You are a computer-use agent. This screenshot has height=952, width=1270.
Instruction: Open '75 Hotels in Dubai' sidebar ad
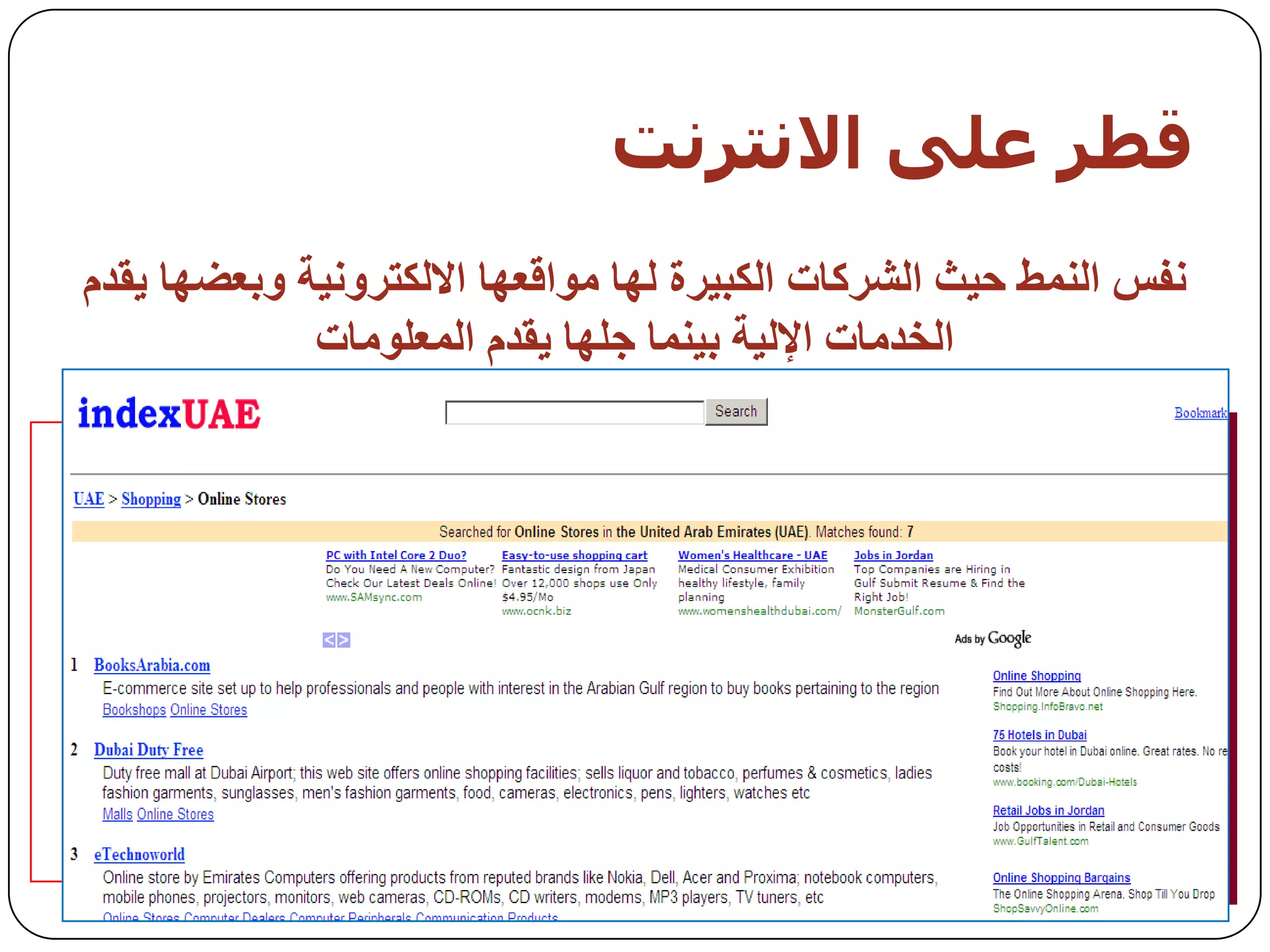(1039, 735)
